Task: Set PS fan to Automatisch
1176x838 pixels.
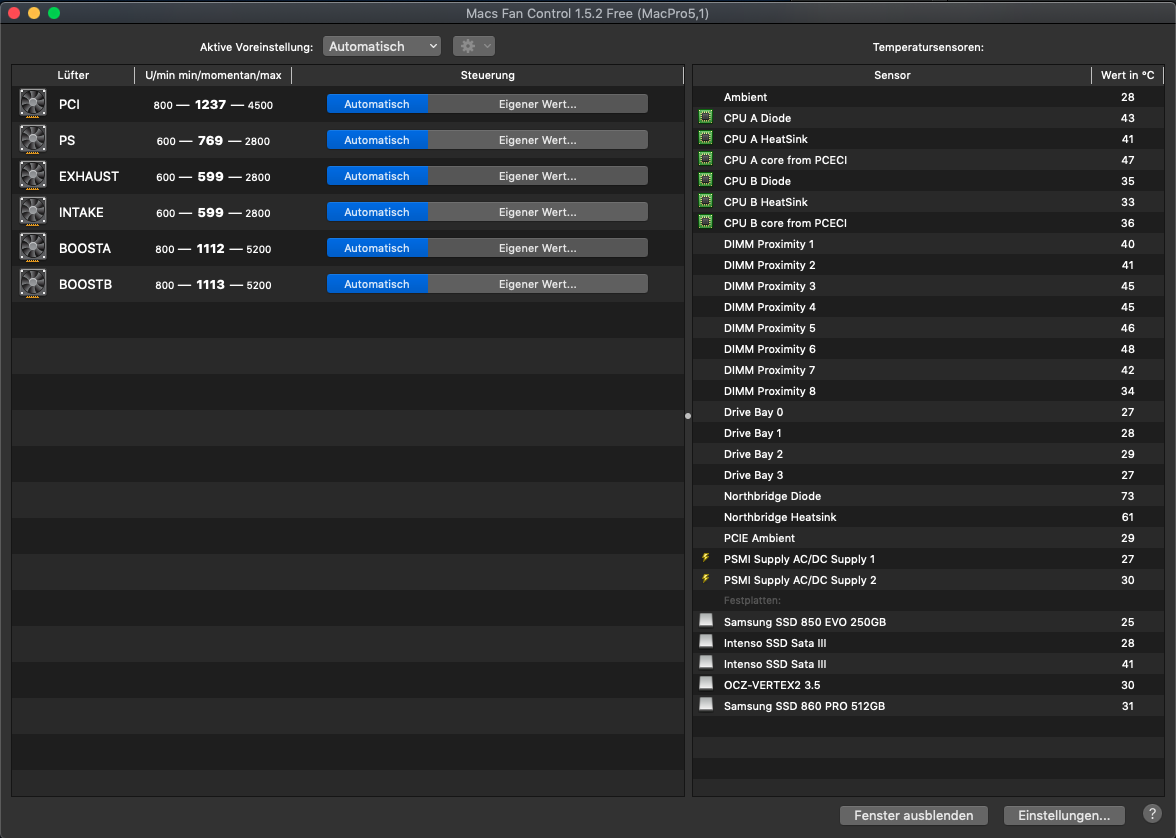Action: [x=377, y=140]
